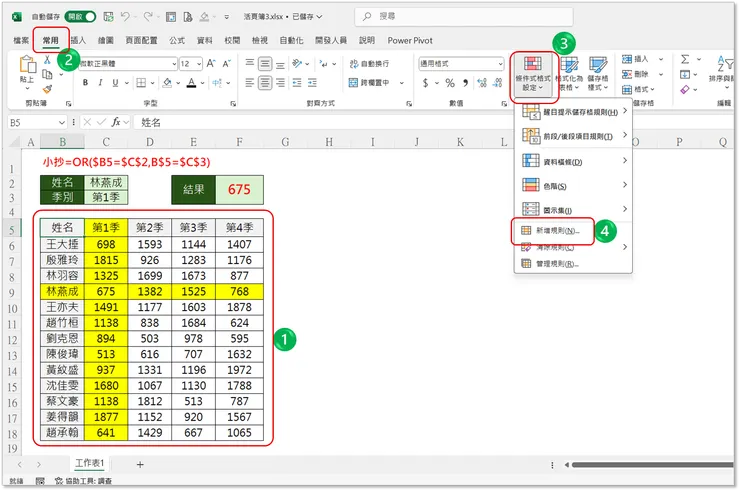The height and width of the screenshot is (491, 740).
Task: Click the Decrease Decimal icon
Action: tap(497, 83)
